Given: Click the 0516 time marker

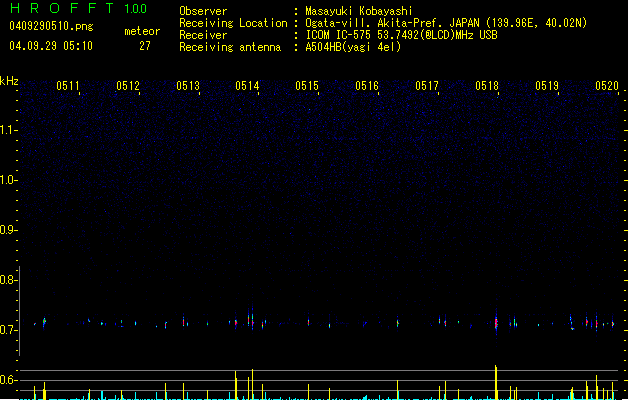Looking at the screenshot, I should click(367, 86).
